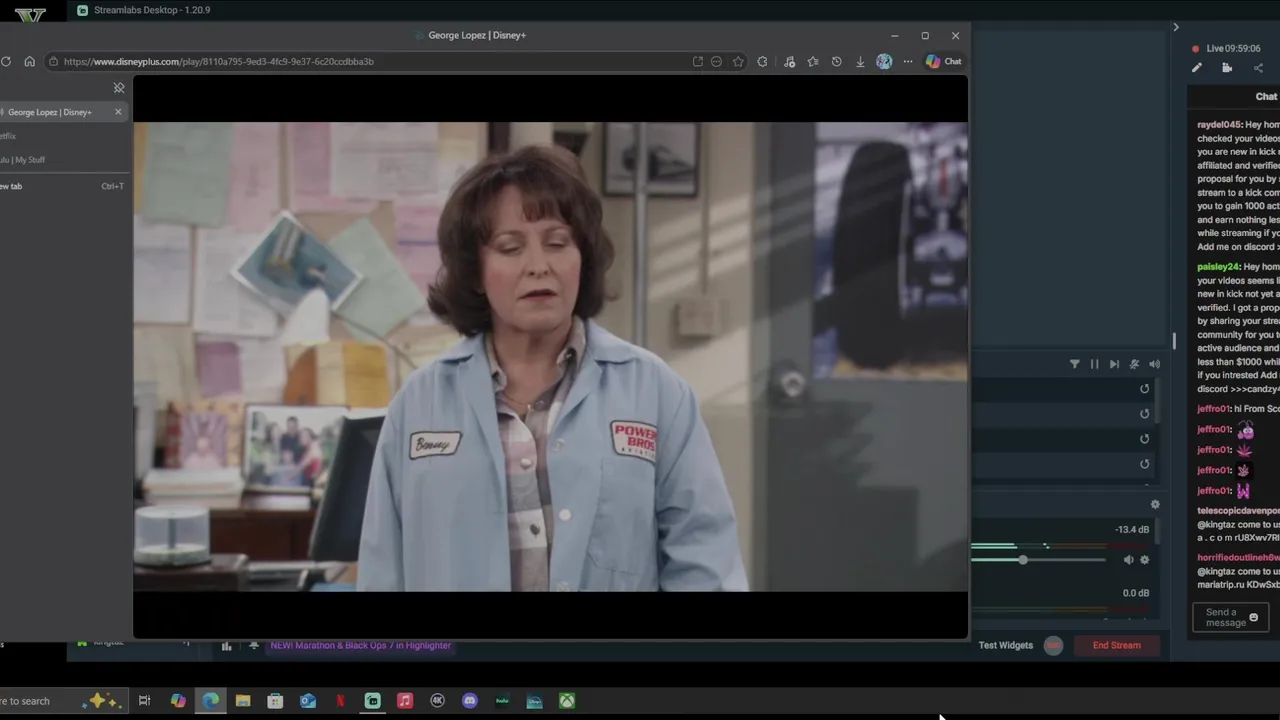Open File Explorer from the taskbar
The image size is (1280, 720).
243,701
